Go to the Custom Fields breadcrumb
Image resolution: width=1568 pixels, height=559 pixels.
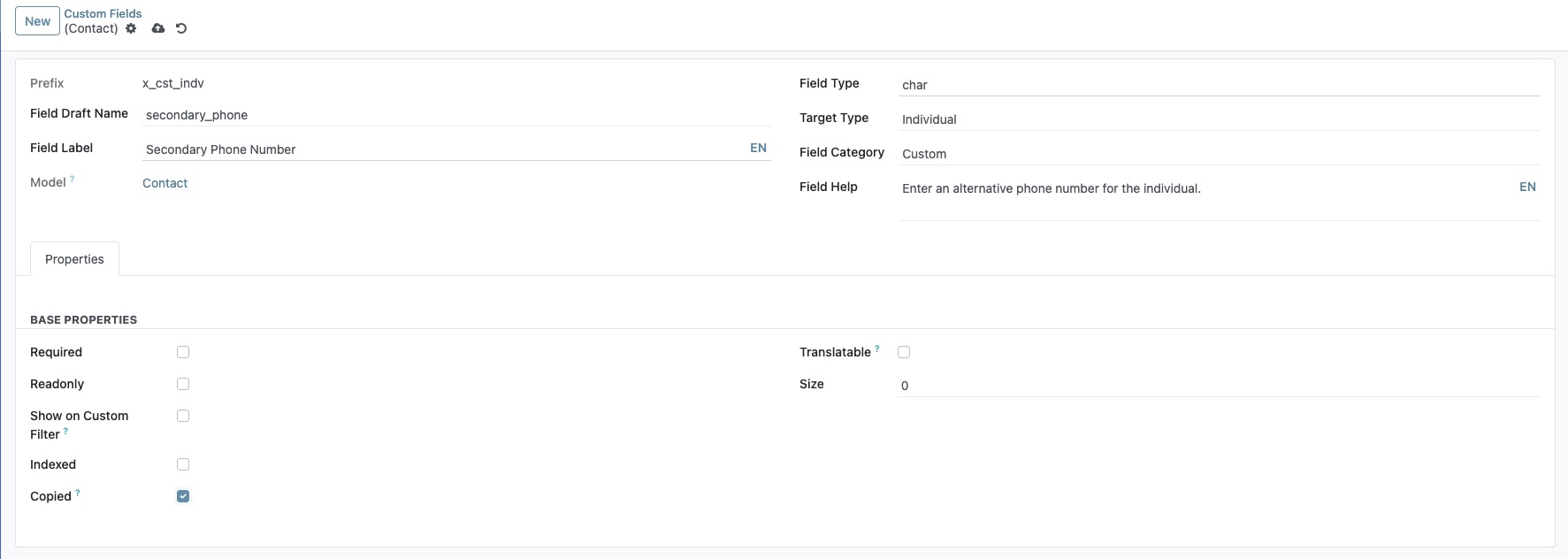pos(103,13)
